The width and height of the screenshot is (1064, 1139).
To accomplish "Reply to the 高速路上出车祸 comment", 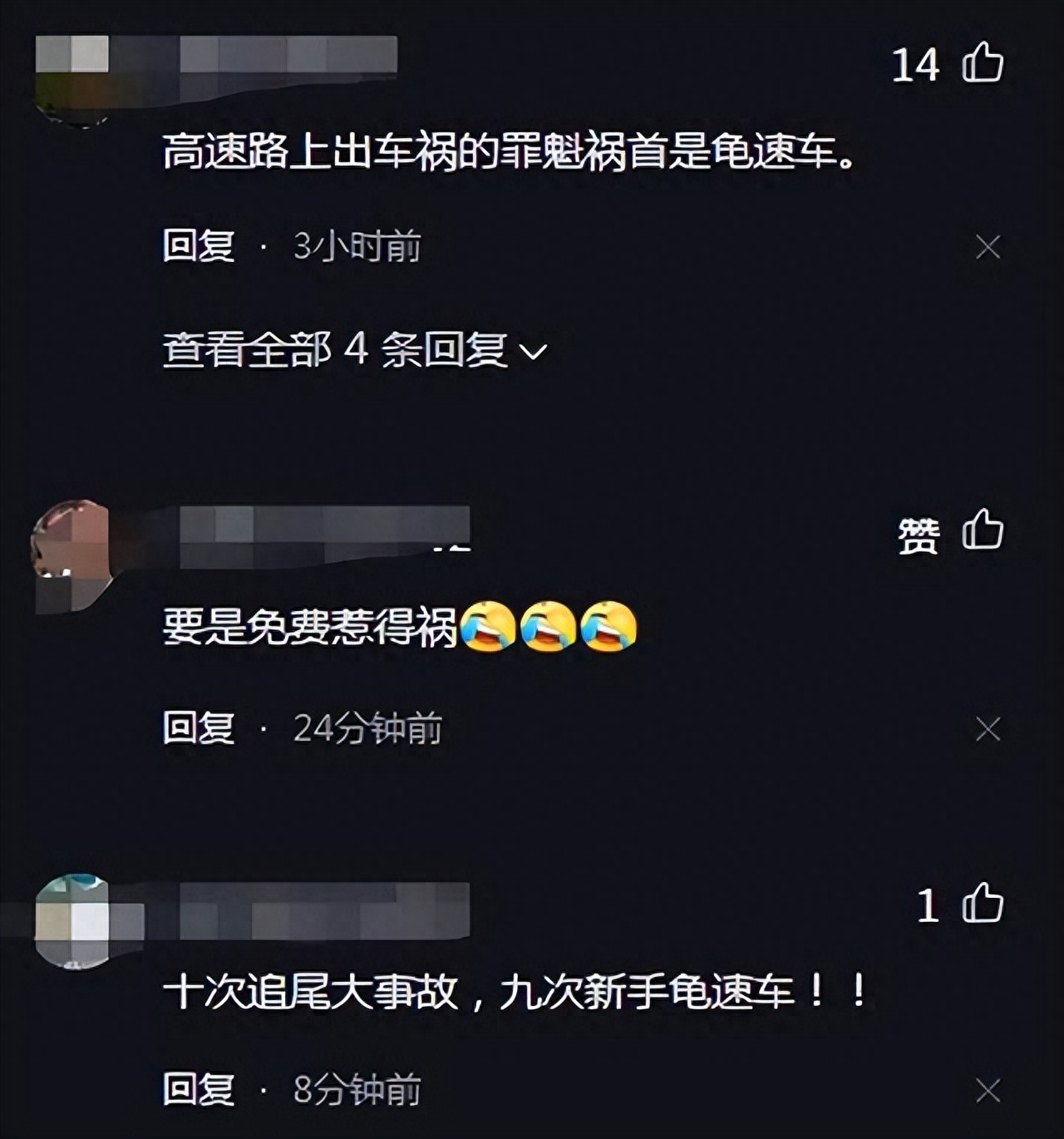I will click(x=199, y=246).
